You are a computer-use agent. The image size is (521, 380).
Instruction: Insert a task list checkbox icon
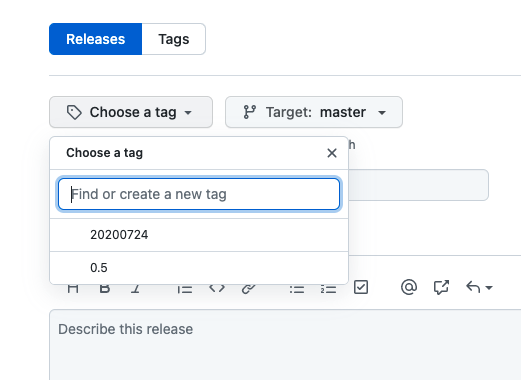361,287
